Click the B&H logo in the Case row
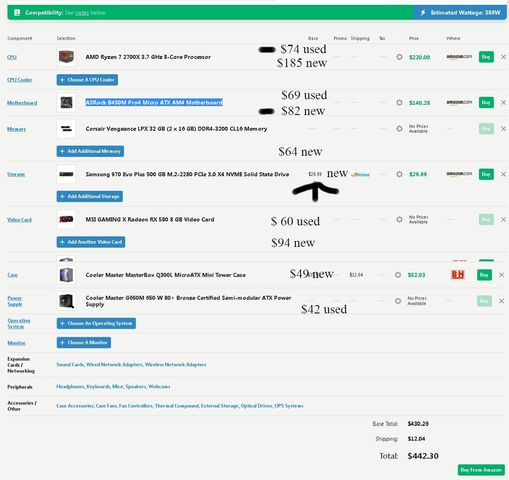The height and width of the screenshot is (480, 509). click(x=458, y=275)
